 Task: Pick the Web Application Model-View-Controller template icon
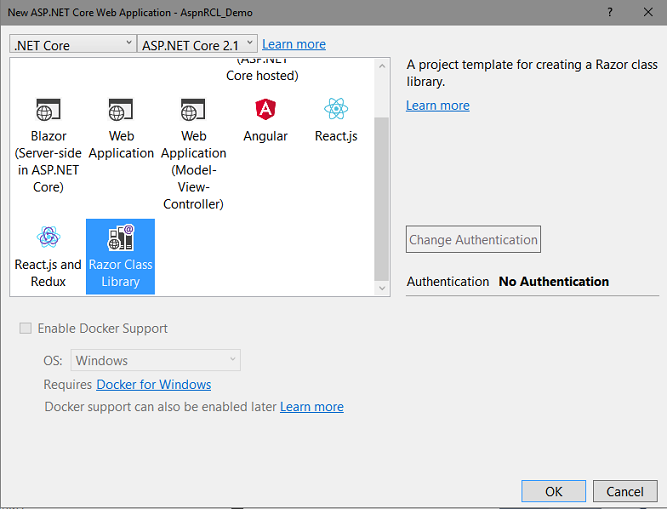(193, 110)
